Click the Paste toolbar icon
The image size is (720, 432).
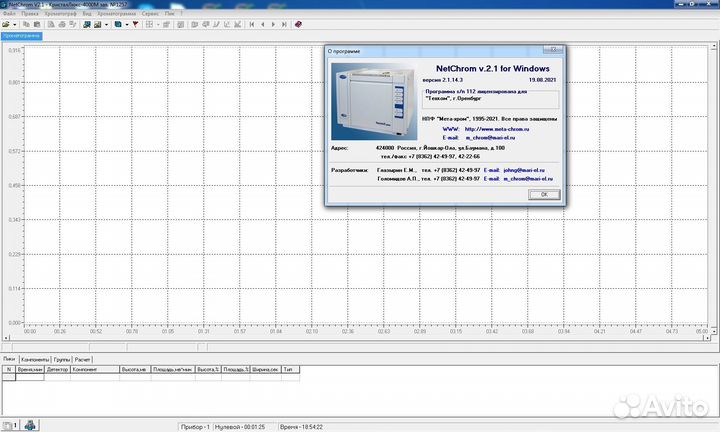point(37,24)
